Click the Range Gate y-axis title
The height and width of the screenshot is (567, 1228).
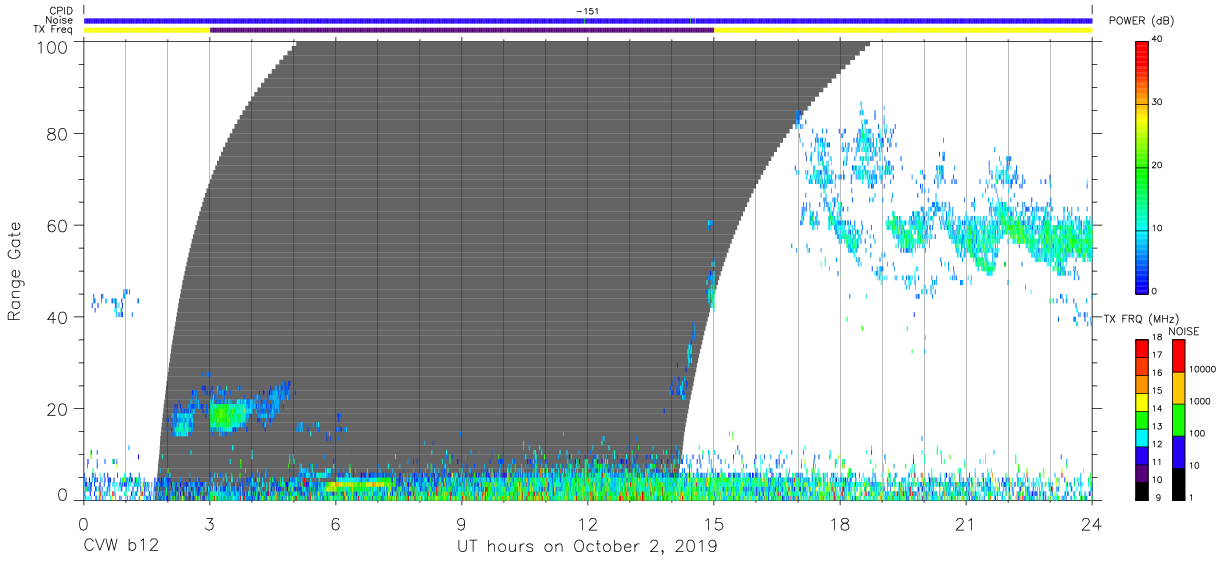click(x=15, y=272)
